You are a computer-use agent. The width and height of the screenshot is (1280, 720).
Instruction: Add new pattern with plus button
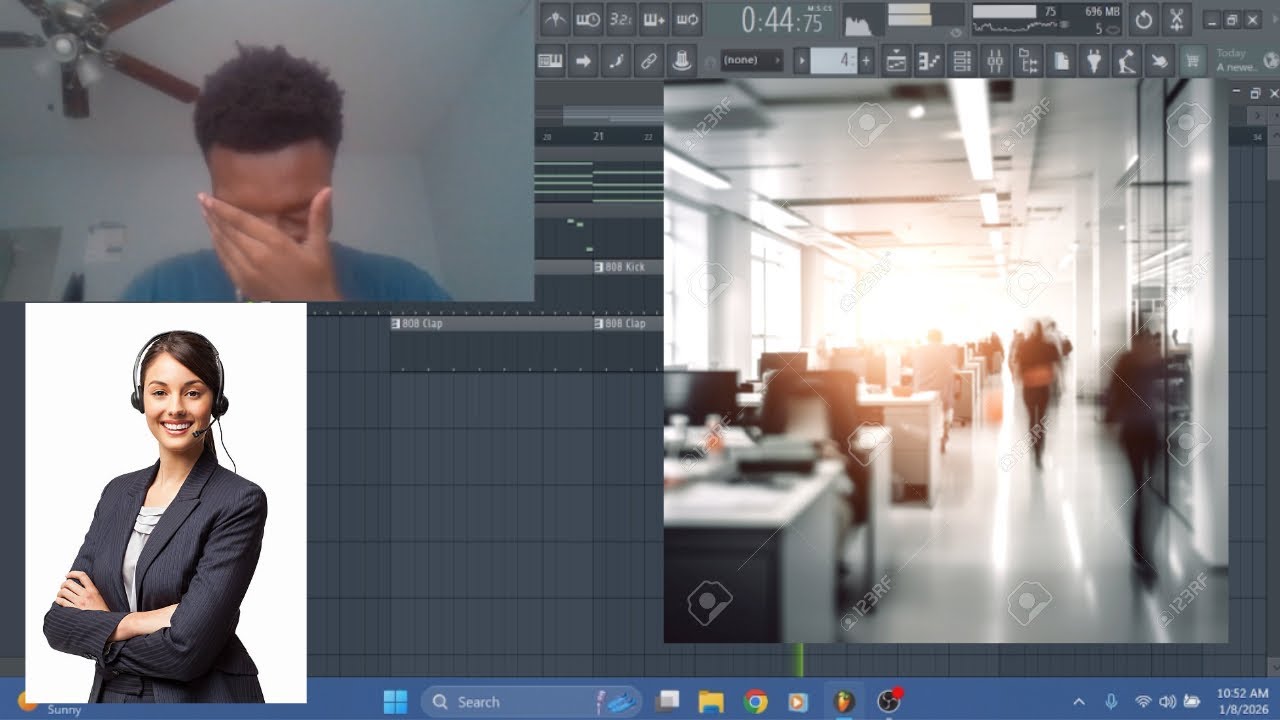pos(866,61)
